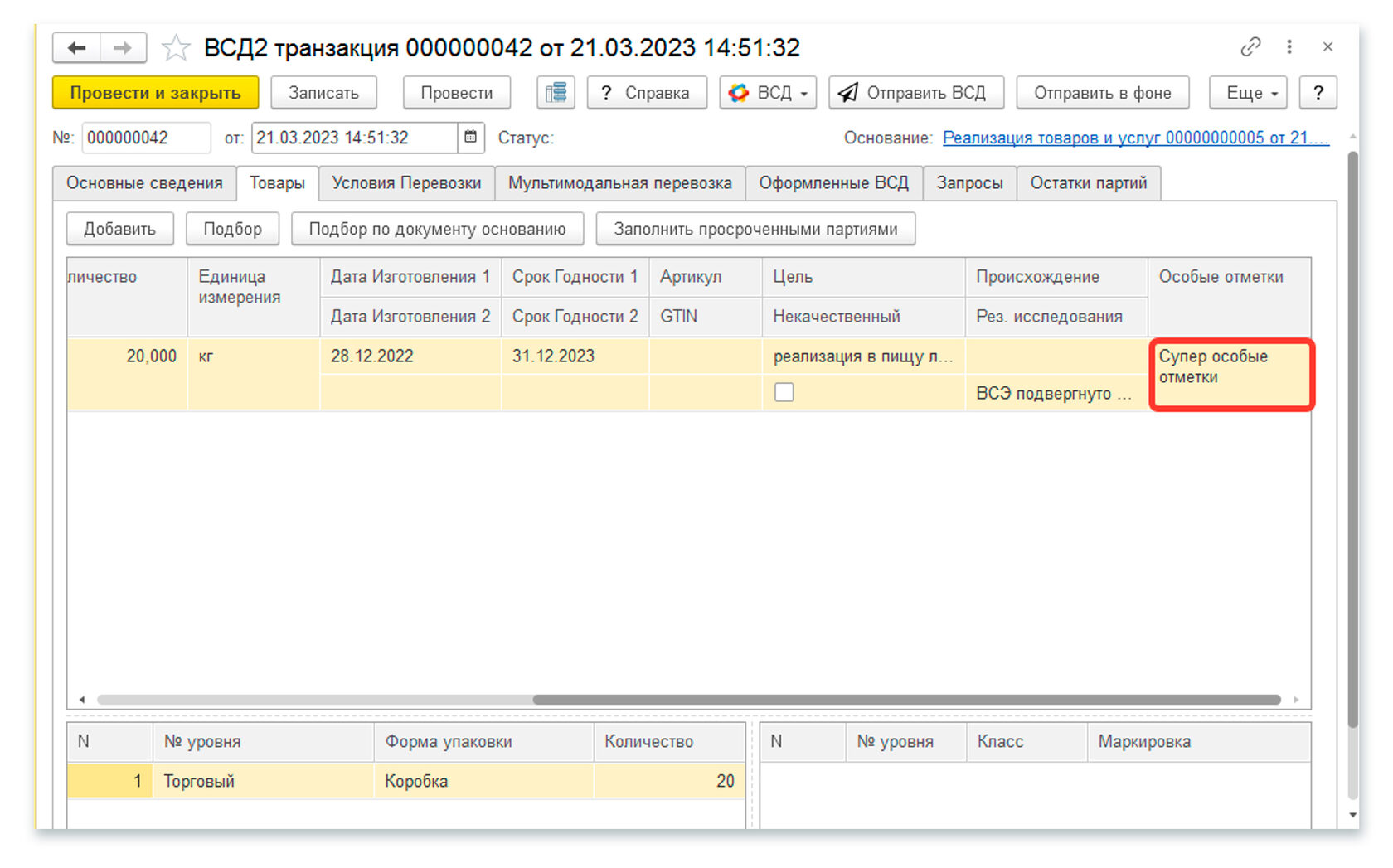Click the Класс column header

pyautogui.click(x=1026, y=742)
